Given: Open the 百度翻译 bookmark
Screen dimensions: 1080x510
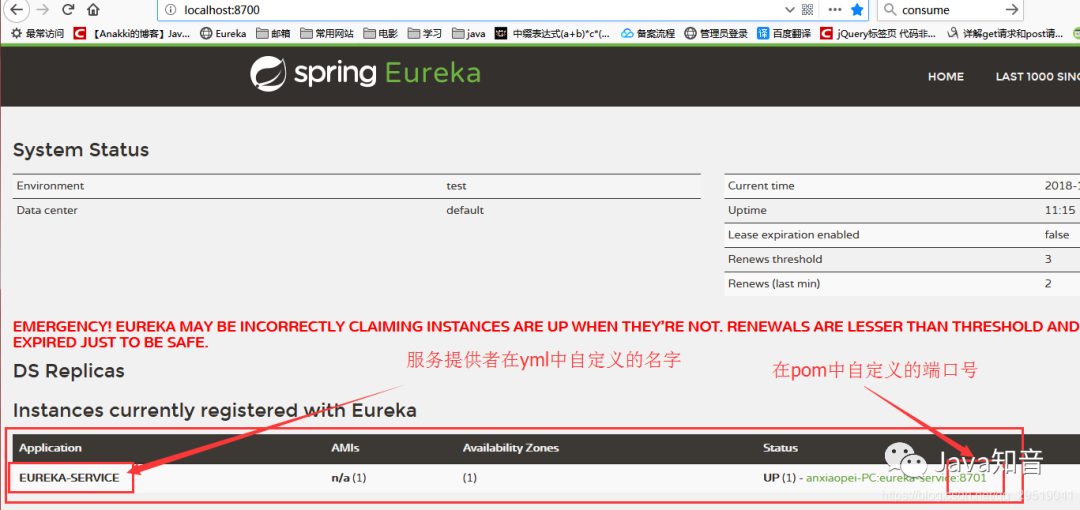Looking at the screenshot, I should coord(784,33).
